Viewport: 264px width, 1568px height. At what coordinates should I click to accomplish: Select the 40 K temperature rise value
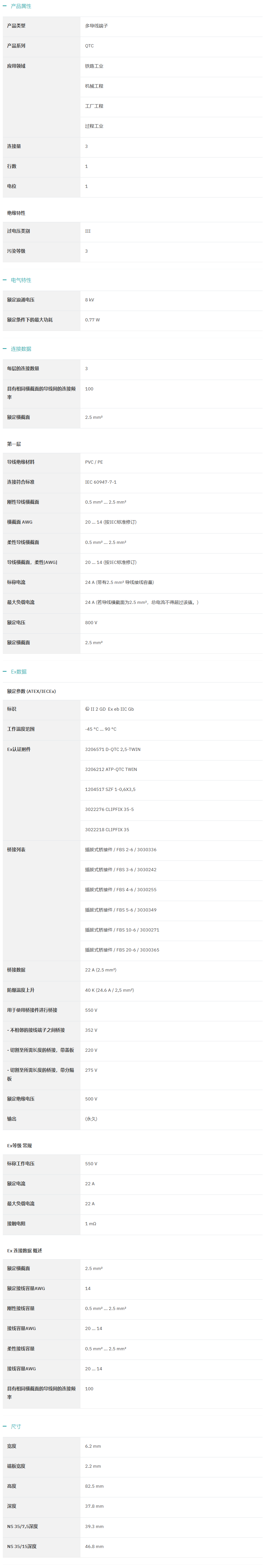point(109,991)
